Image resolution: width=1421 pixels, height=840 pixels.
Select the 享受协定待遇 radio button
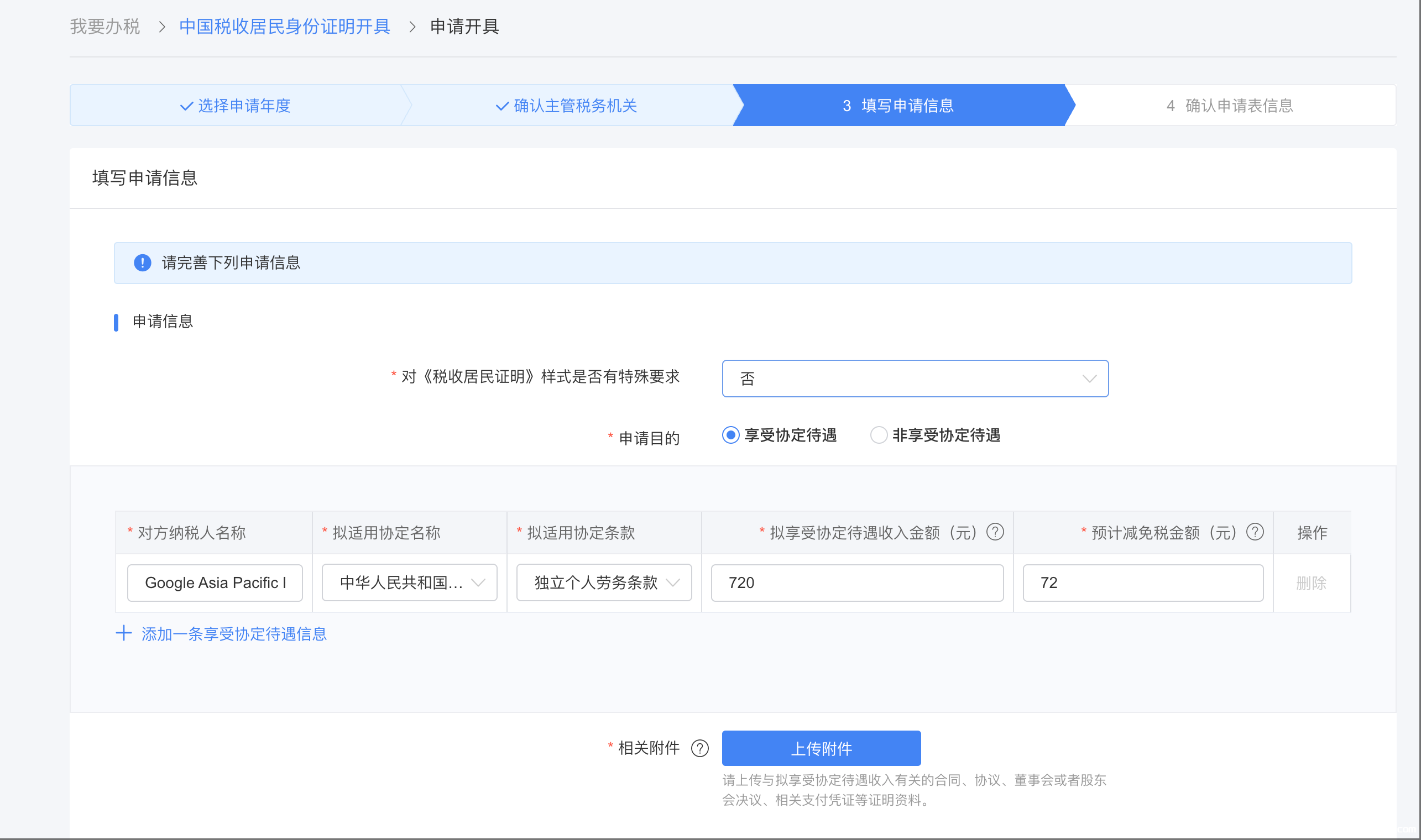pos(730,435)
